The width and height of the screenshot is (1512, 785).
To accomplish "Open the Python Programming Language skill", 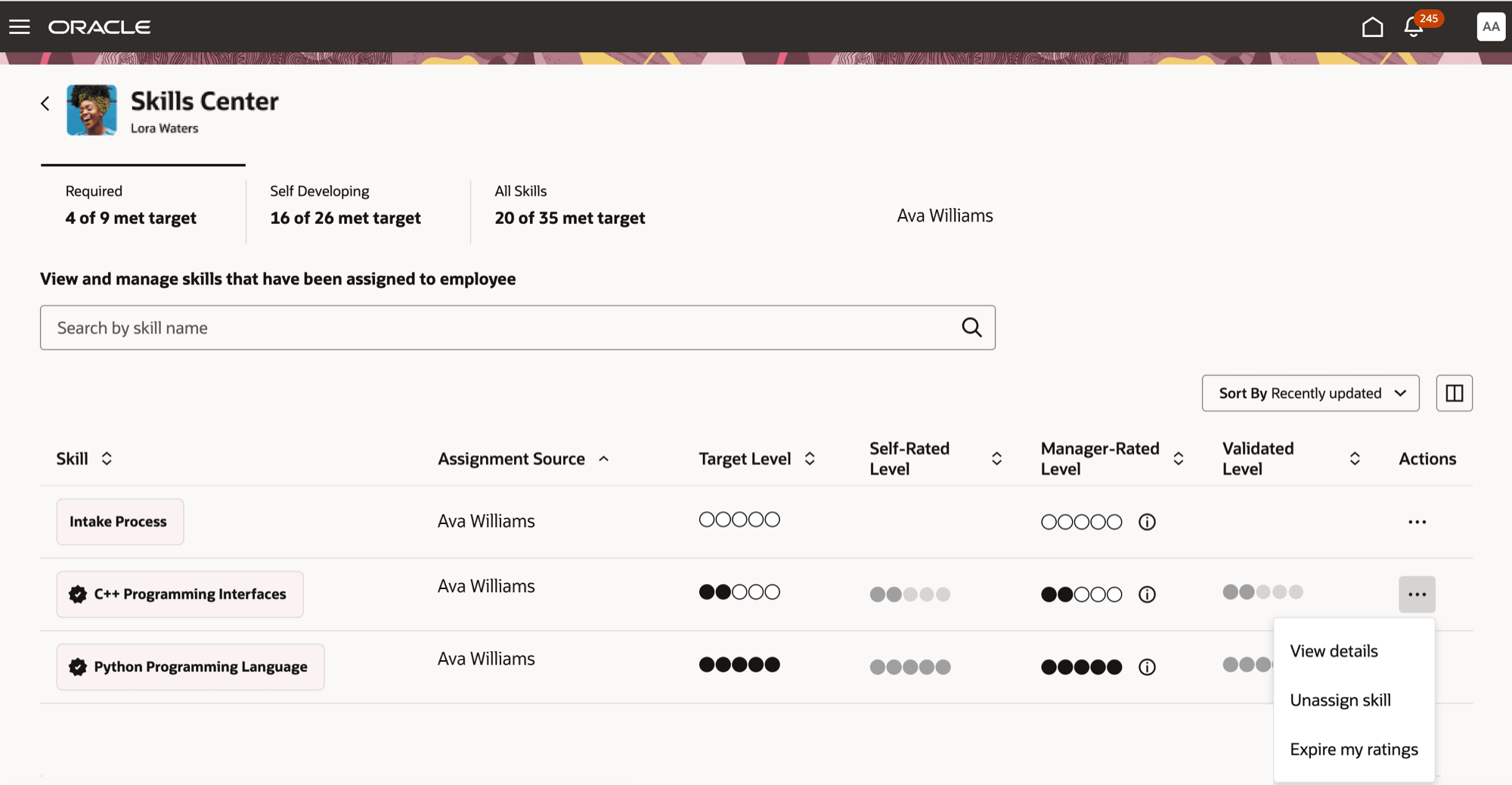I will (191, 667).
